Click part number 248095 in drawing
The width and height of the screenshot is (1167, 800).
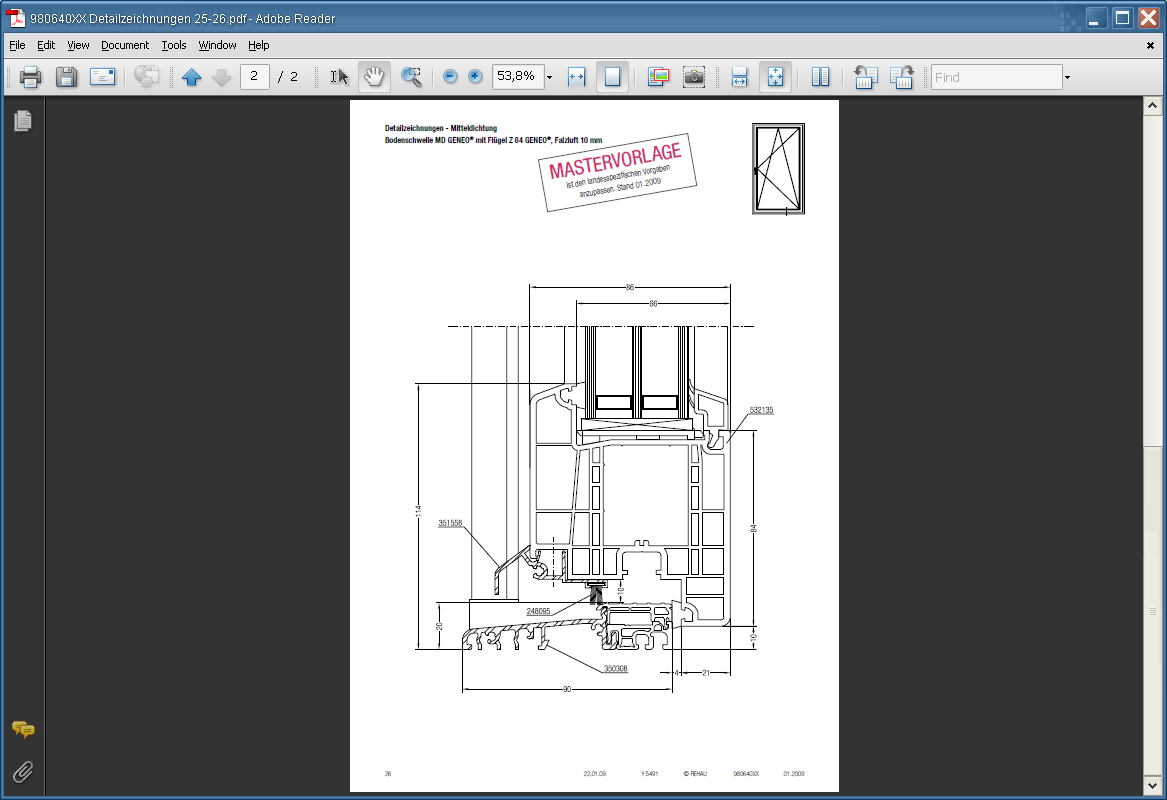(539, 612)
